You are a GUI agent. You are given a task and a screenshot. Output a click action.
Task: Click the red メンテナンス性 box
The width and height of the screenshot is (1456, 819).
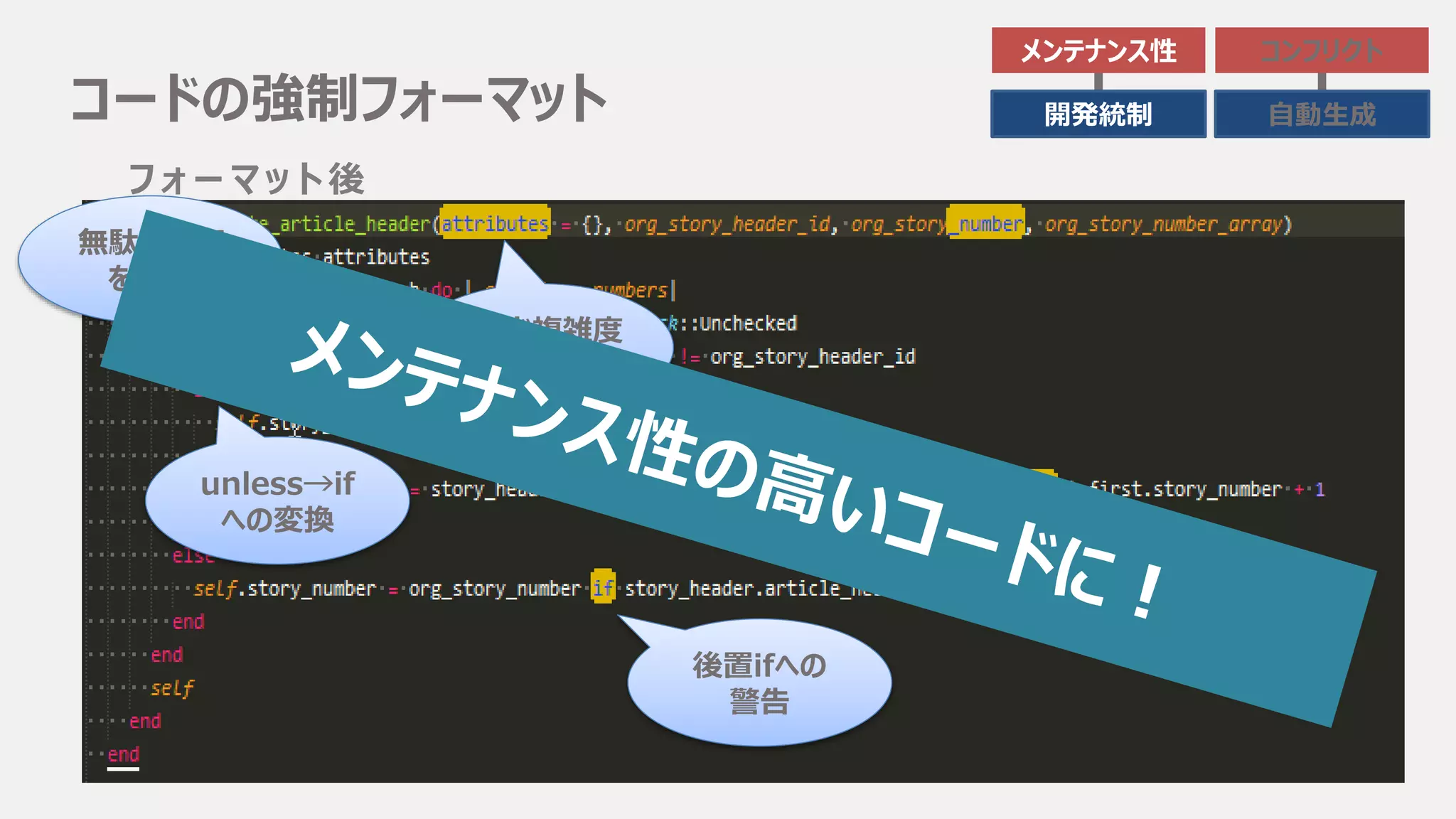[x=1098, y=50]
